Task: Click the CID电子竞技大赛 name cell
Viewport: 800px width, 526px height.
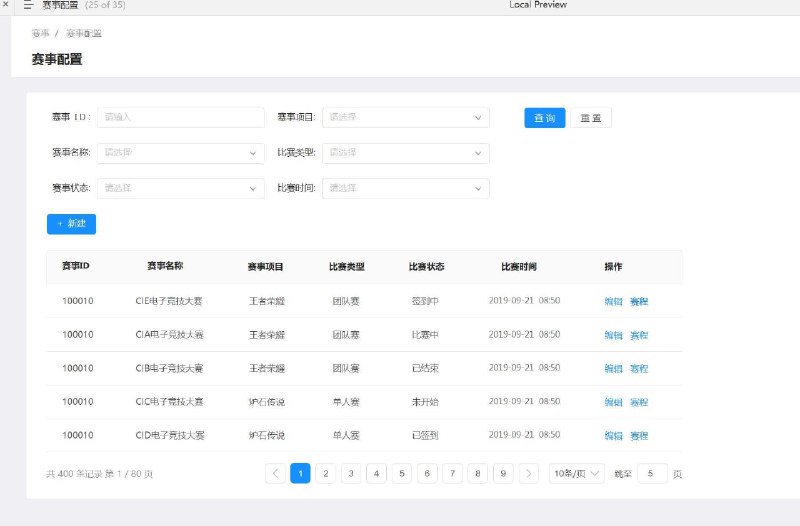Action: (x=170, y=435)
